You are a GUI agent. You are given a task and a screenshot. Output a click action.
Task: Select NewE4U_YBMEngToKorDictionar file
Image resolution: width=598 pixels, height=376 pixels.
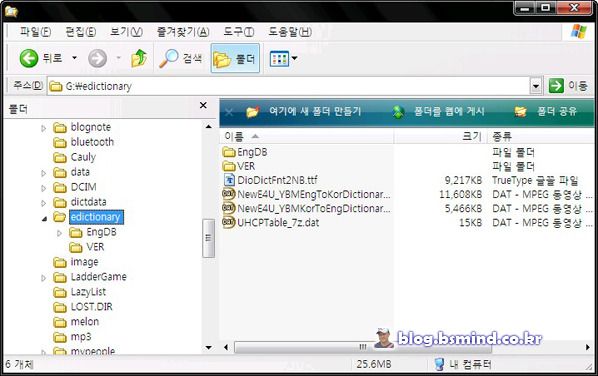click(x=313, y=194)
